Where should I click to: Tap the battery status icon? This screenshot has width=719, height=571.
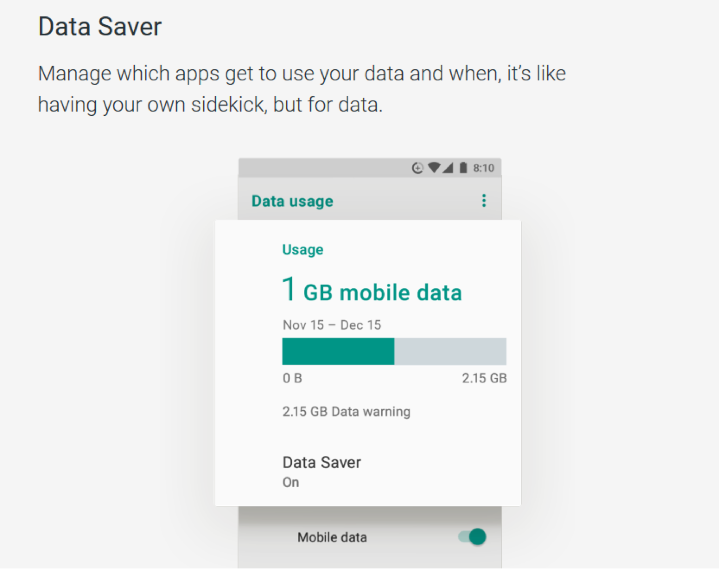(463, 168)
